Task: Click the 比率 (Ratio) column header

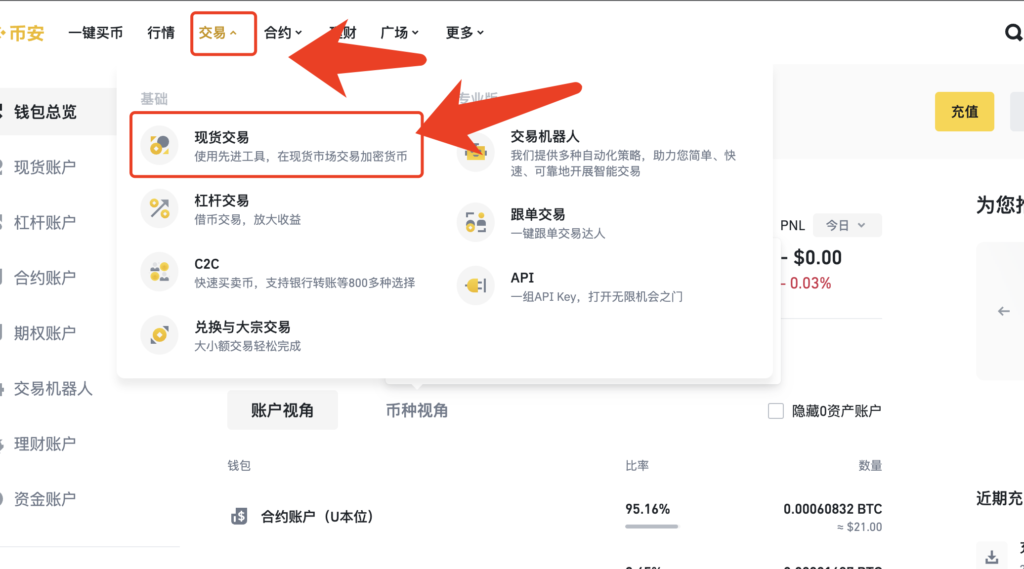Action: coord(637,466)
